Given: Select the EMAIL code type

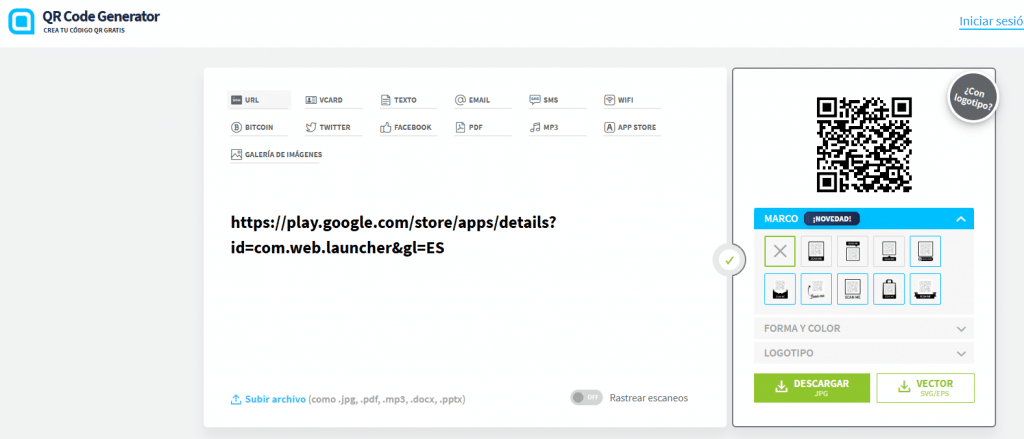Looking at the screenshot, I should (x=483, y=100).
